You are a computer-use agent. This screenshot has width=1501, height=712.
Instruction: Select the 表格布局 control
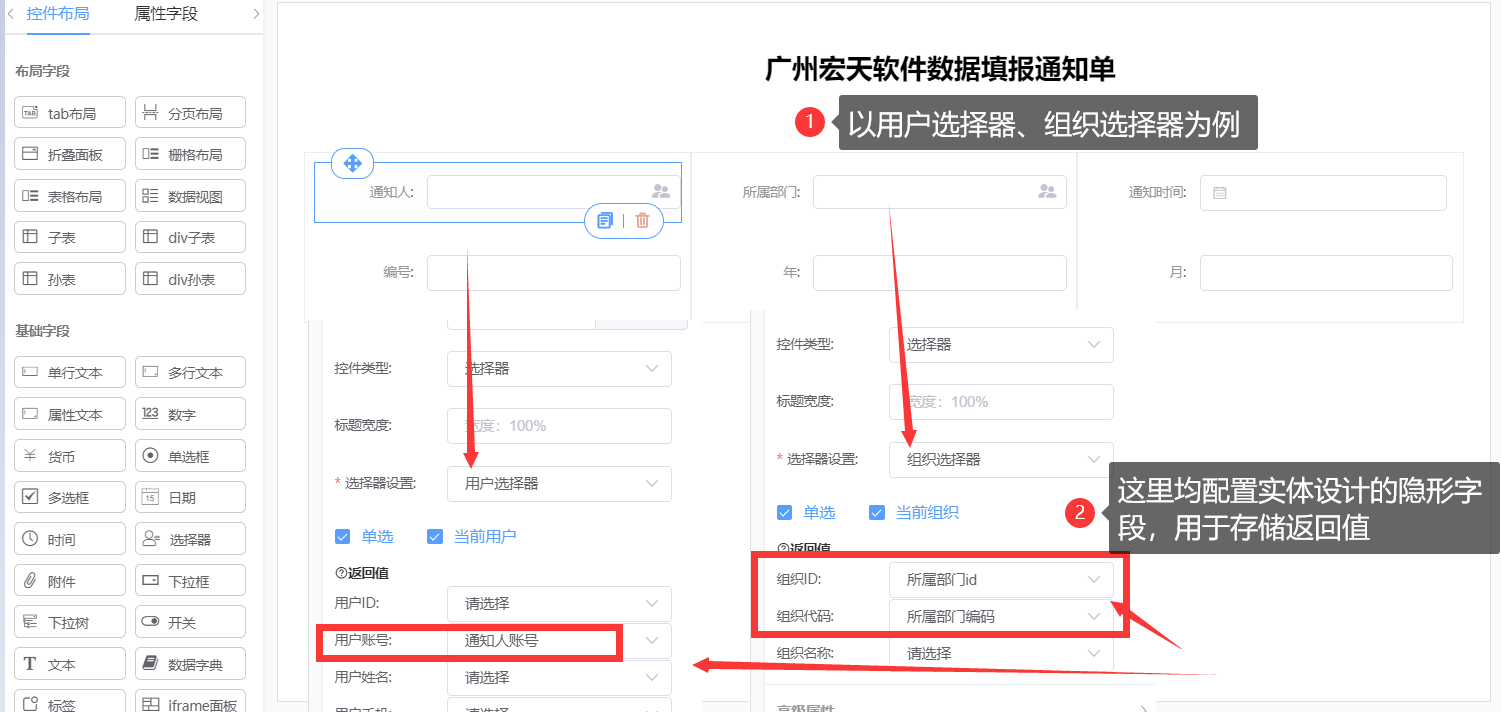(x=70, y=196)
